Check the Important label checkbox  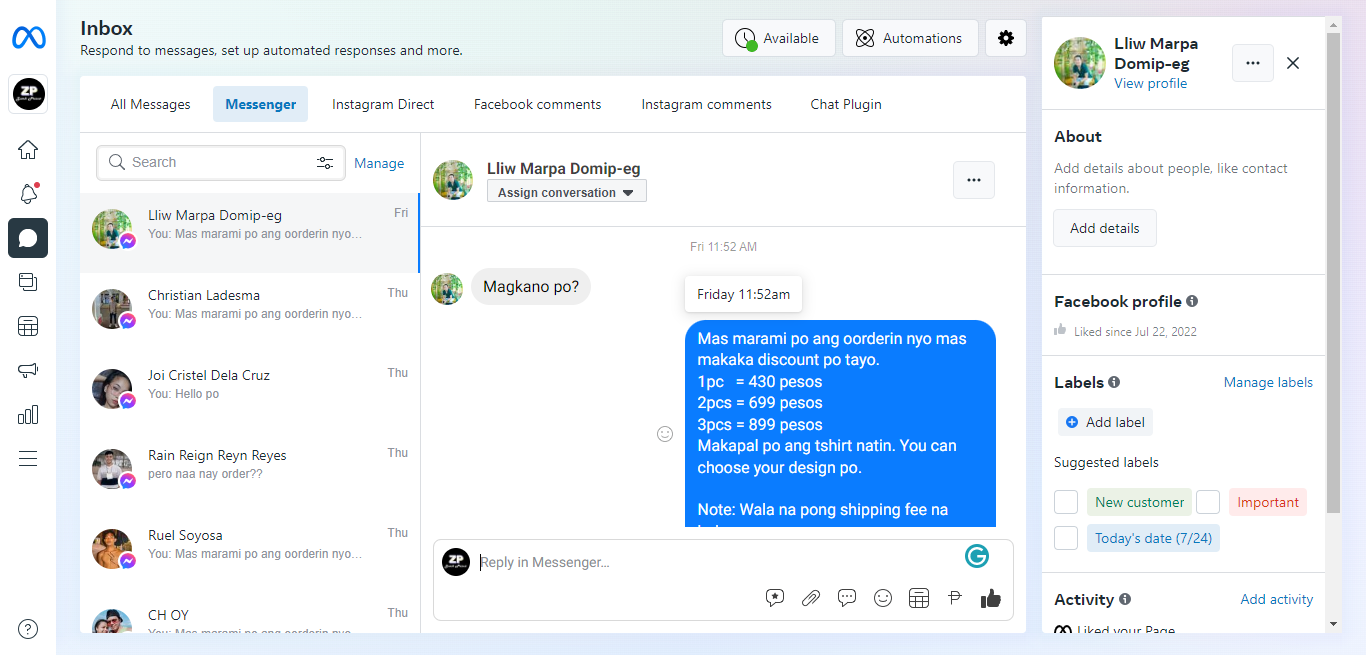coord(1208,502)
